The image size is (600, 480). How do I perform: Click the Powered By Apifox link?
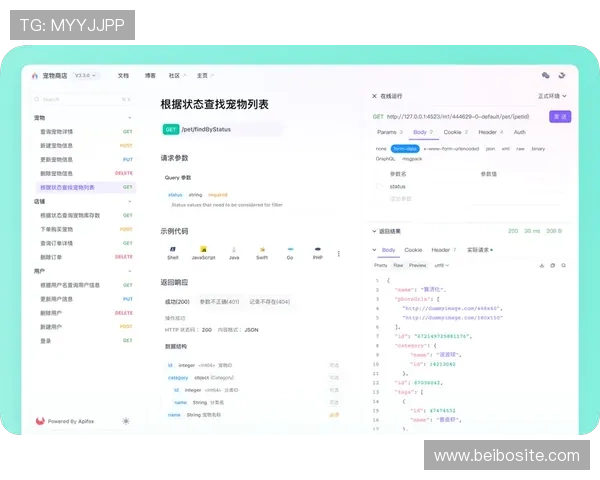(71, 421)
